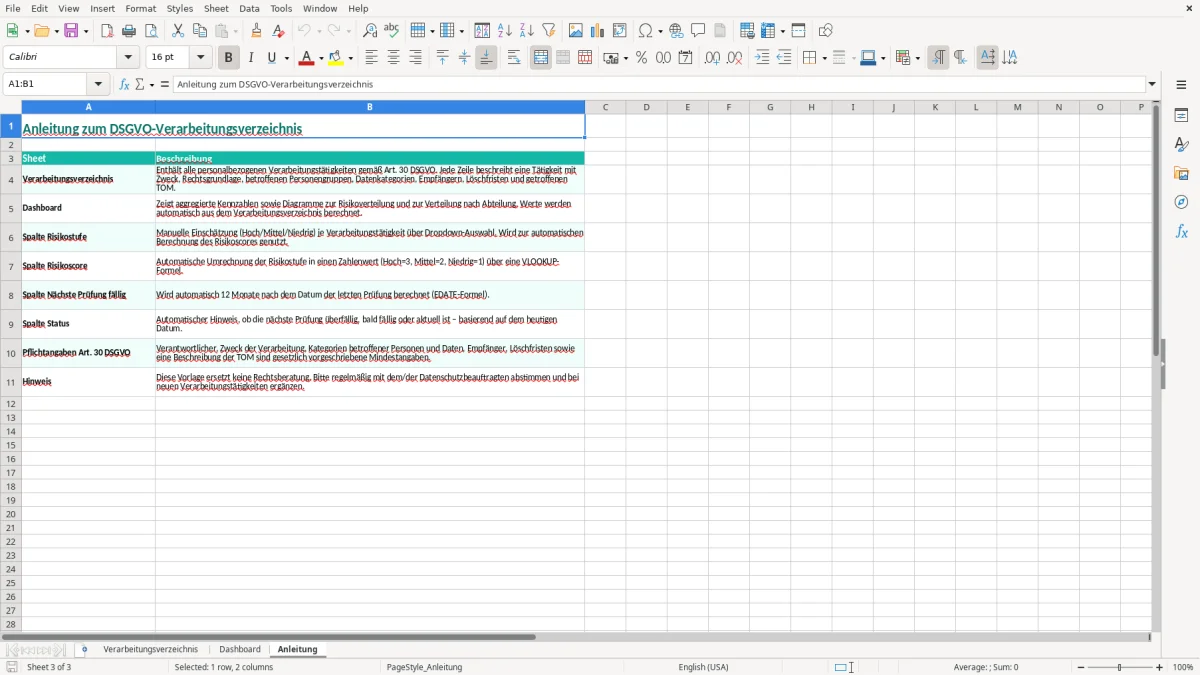
Task: Sort descending
Action: click(x=526, y=31)
